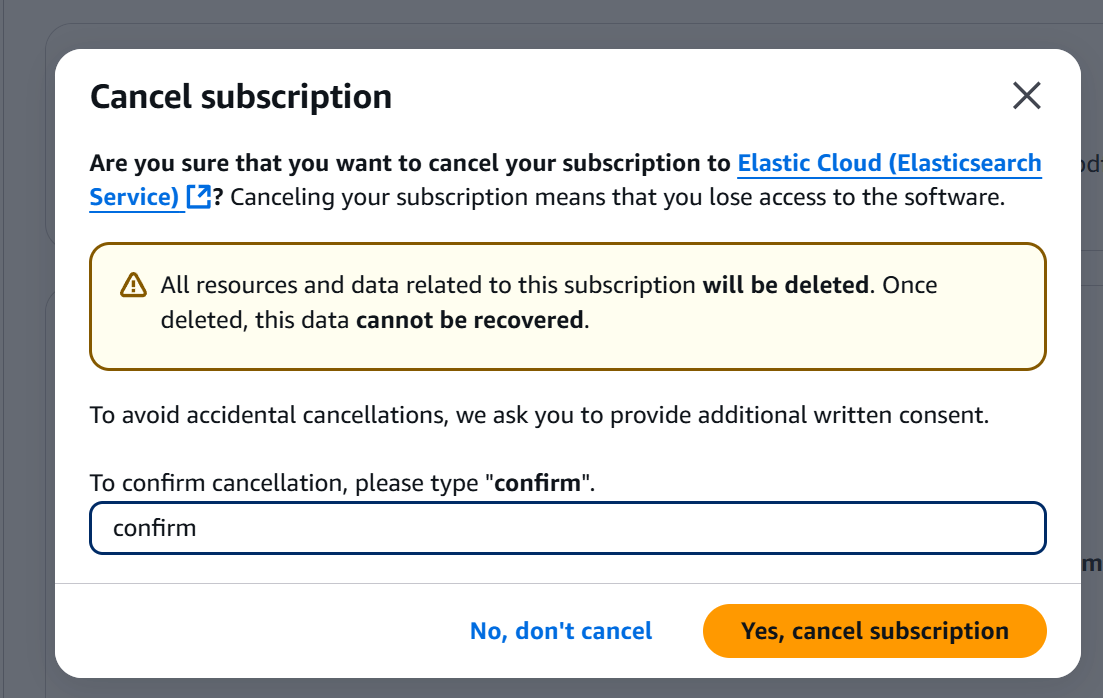This screenshot has height=698, width=1103.
Task: Click the "No, don't cancel" button
Action: pos(561,631)
